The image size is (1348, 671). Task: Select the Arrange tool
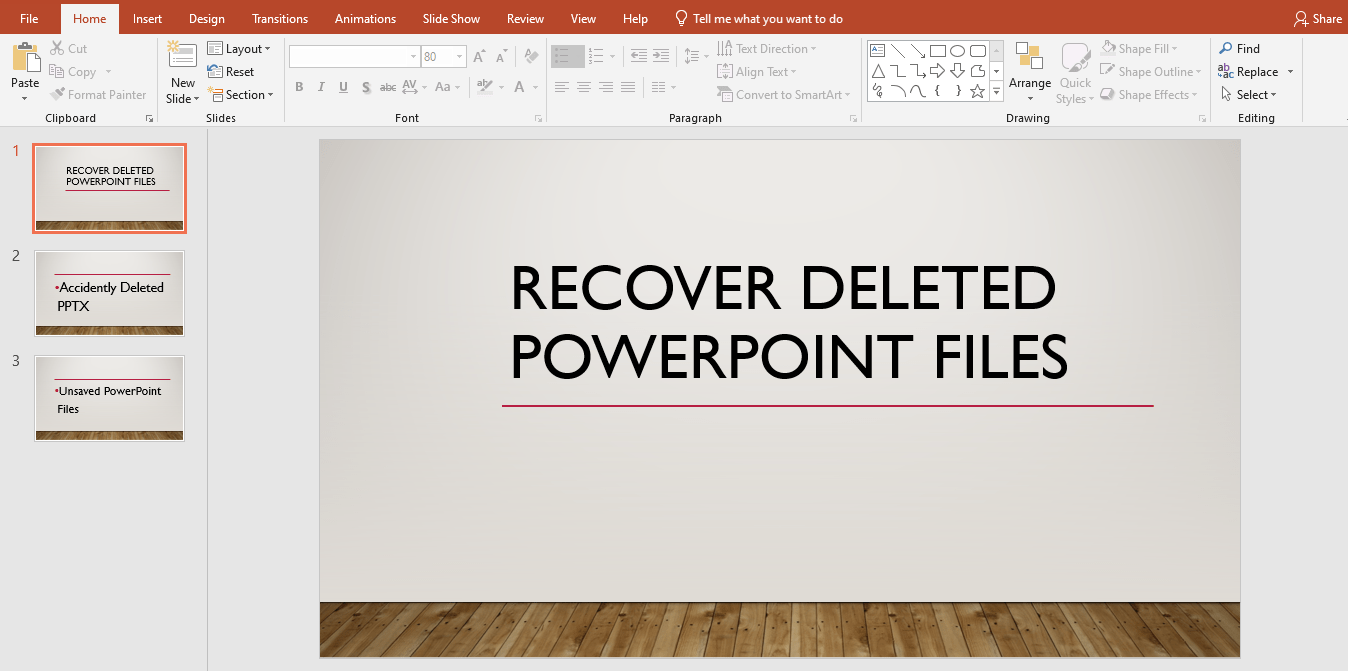1030,70
